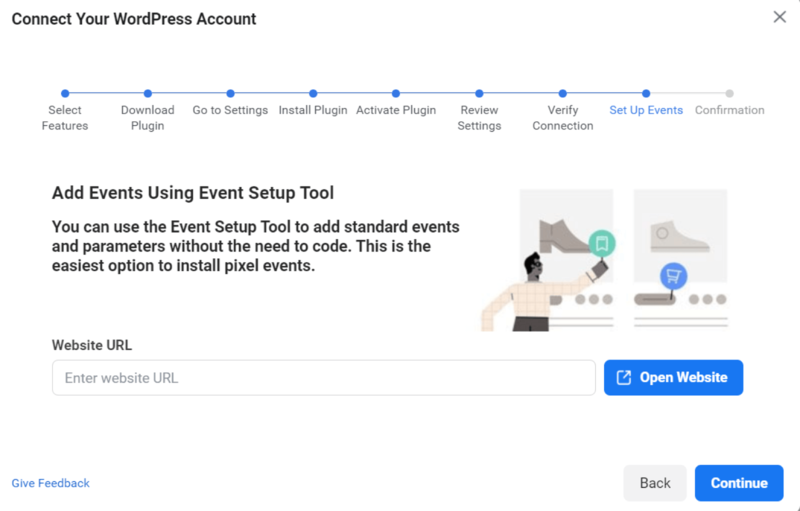The height and width of the screenshot is (511, 800).
Task: Select the Go to Settings step
Action: click(x=230, y=94)
